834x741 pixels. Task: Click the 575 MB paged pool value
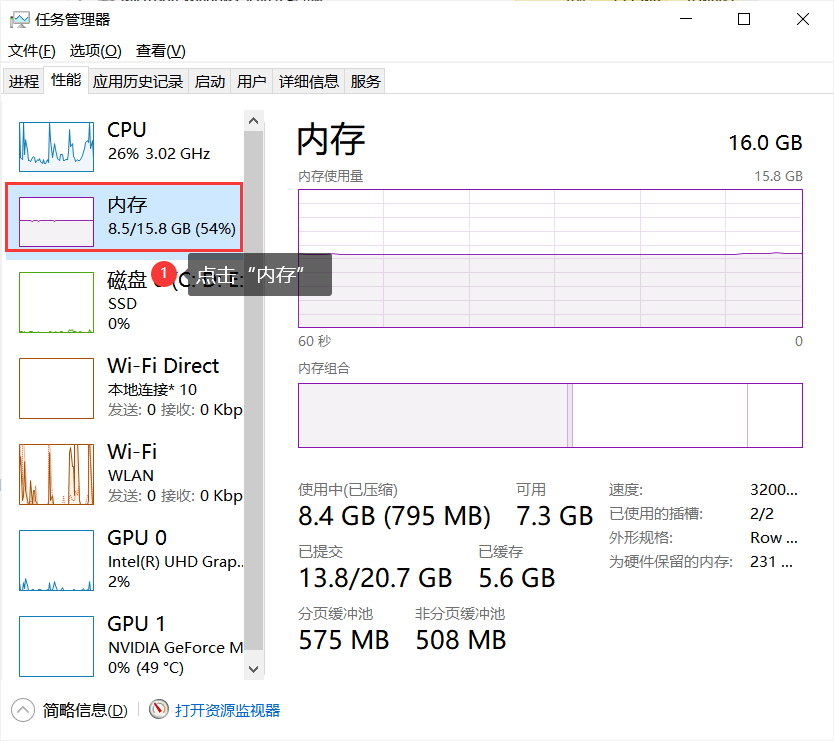344,640
